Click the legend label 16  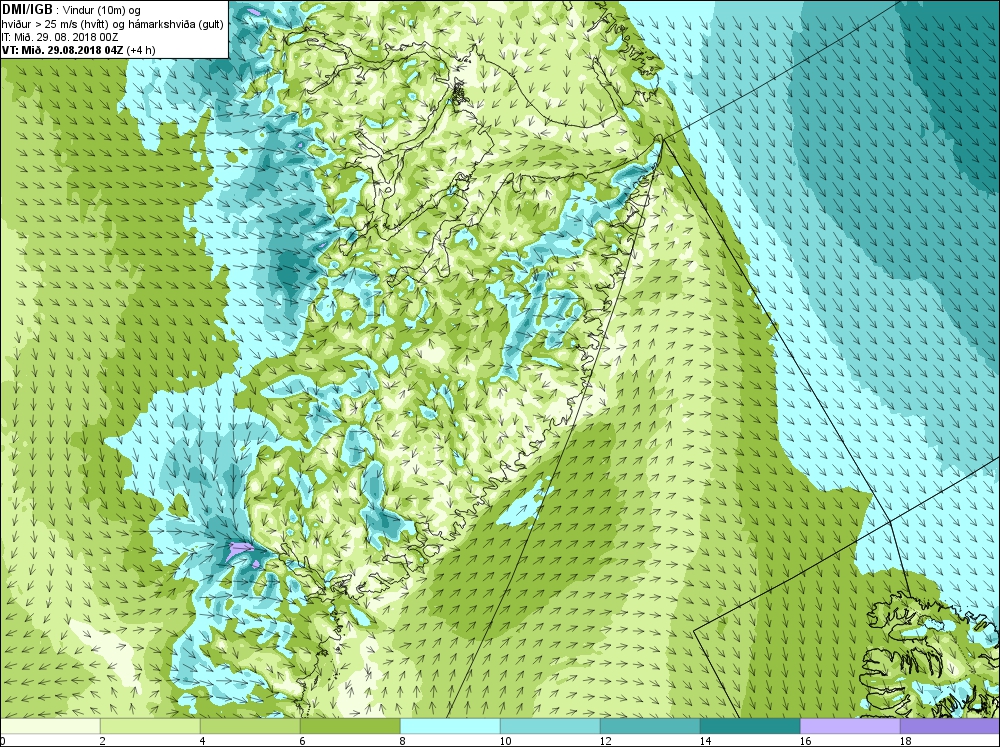pyautogui.click(x=805, y=741)
